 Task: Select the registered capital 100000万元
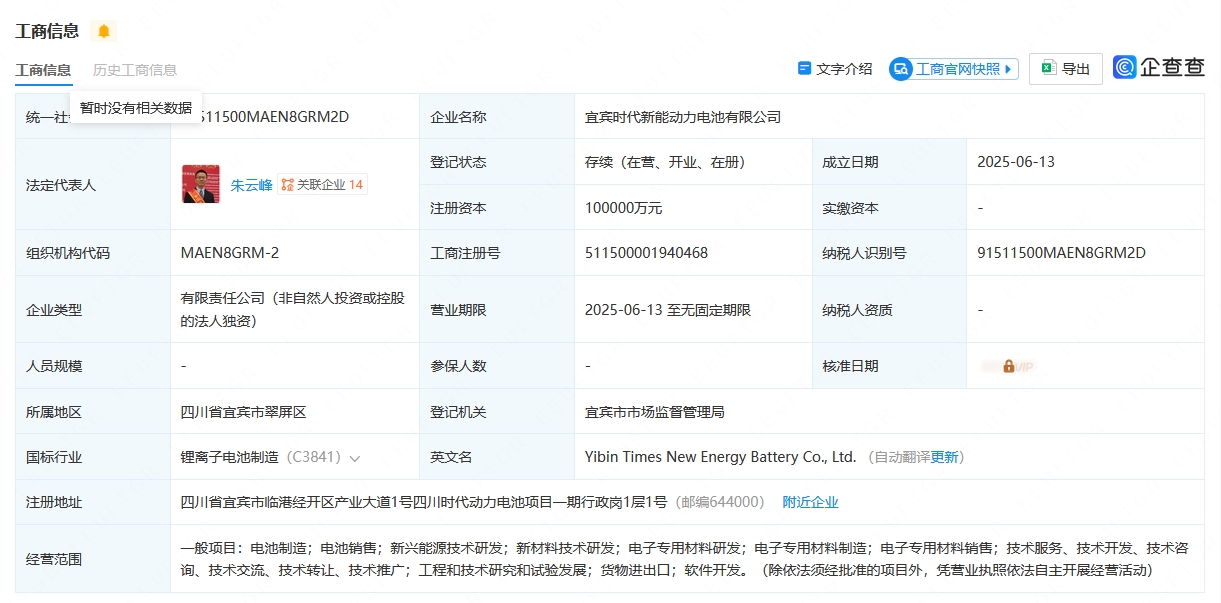624,208
